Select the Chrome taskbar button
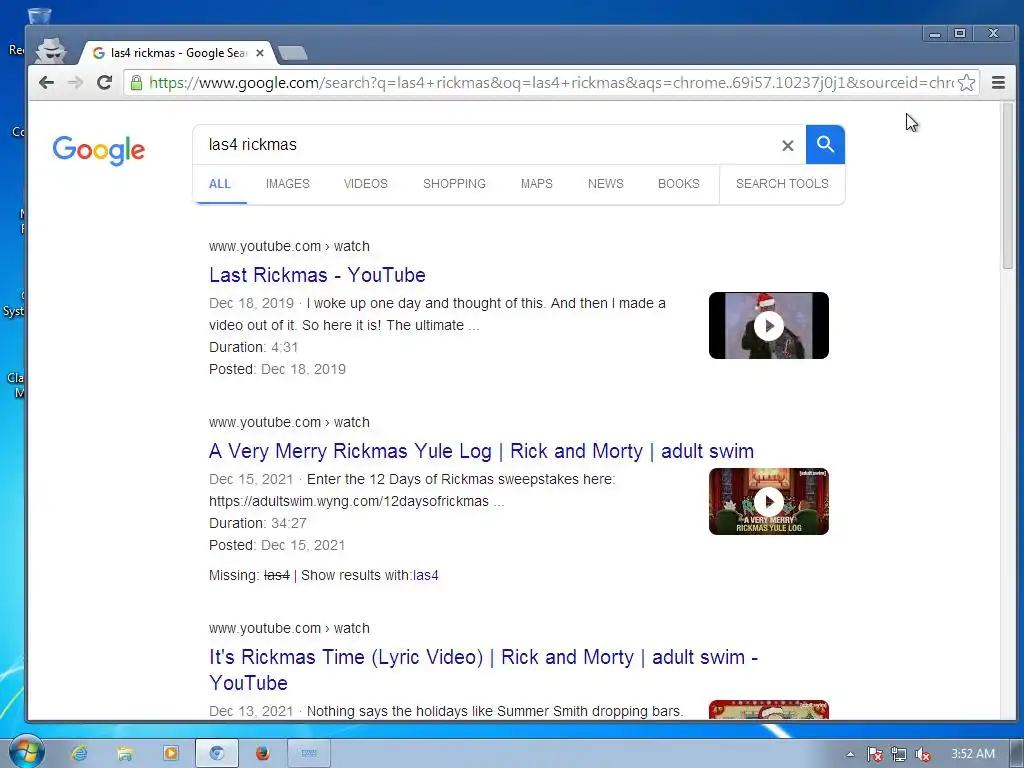Image resolution: width=1024 pixels, height=768 pixels. 217,753
